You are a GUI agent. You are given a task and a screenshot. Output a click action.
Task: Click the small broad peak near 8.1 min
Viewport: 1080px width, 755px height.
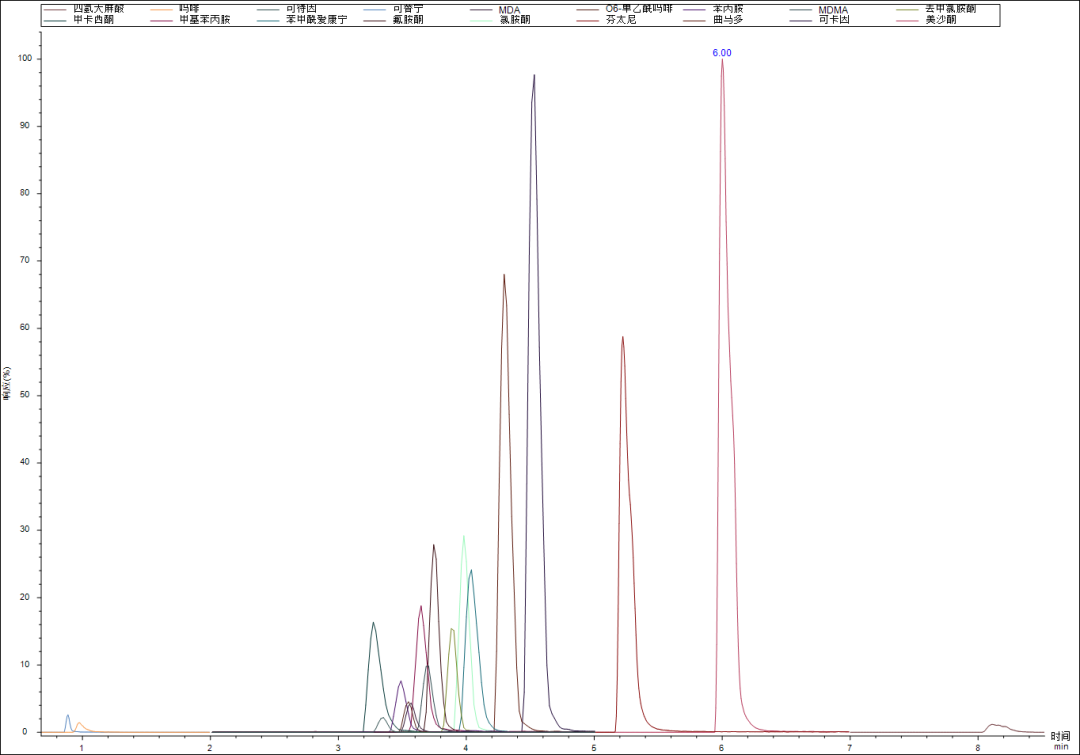click(994, 725)
